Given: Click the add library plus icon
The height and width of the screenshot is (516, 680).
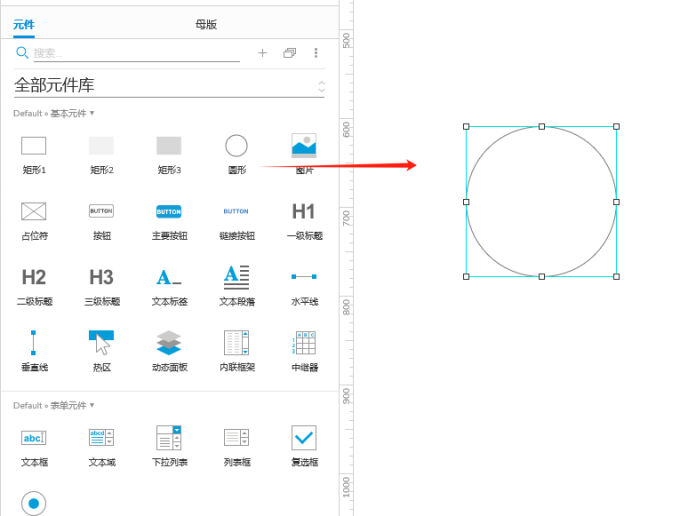Looking at the screenshot, I should tap(262, 53).
